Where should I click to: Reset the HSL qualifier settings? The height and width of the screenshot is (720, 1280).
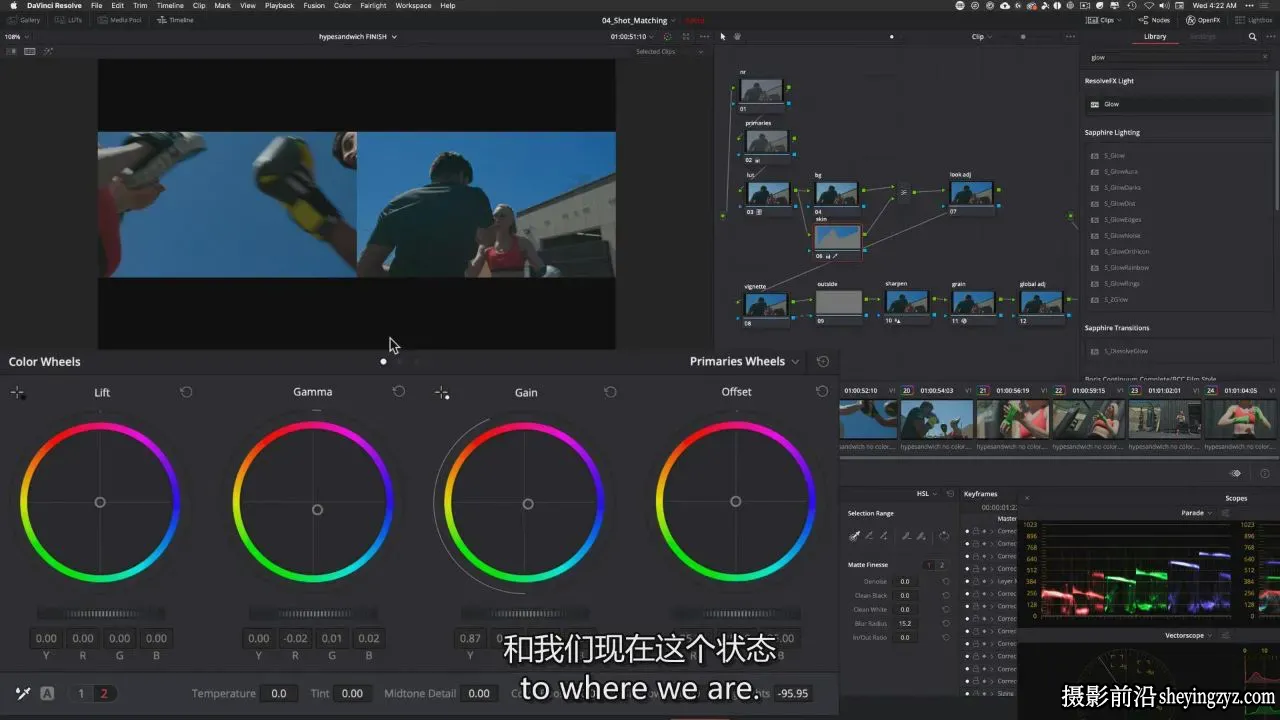949,494
